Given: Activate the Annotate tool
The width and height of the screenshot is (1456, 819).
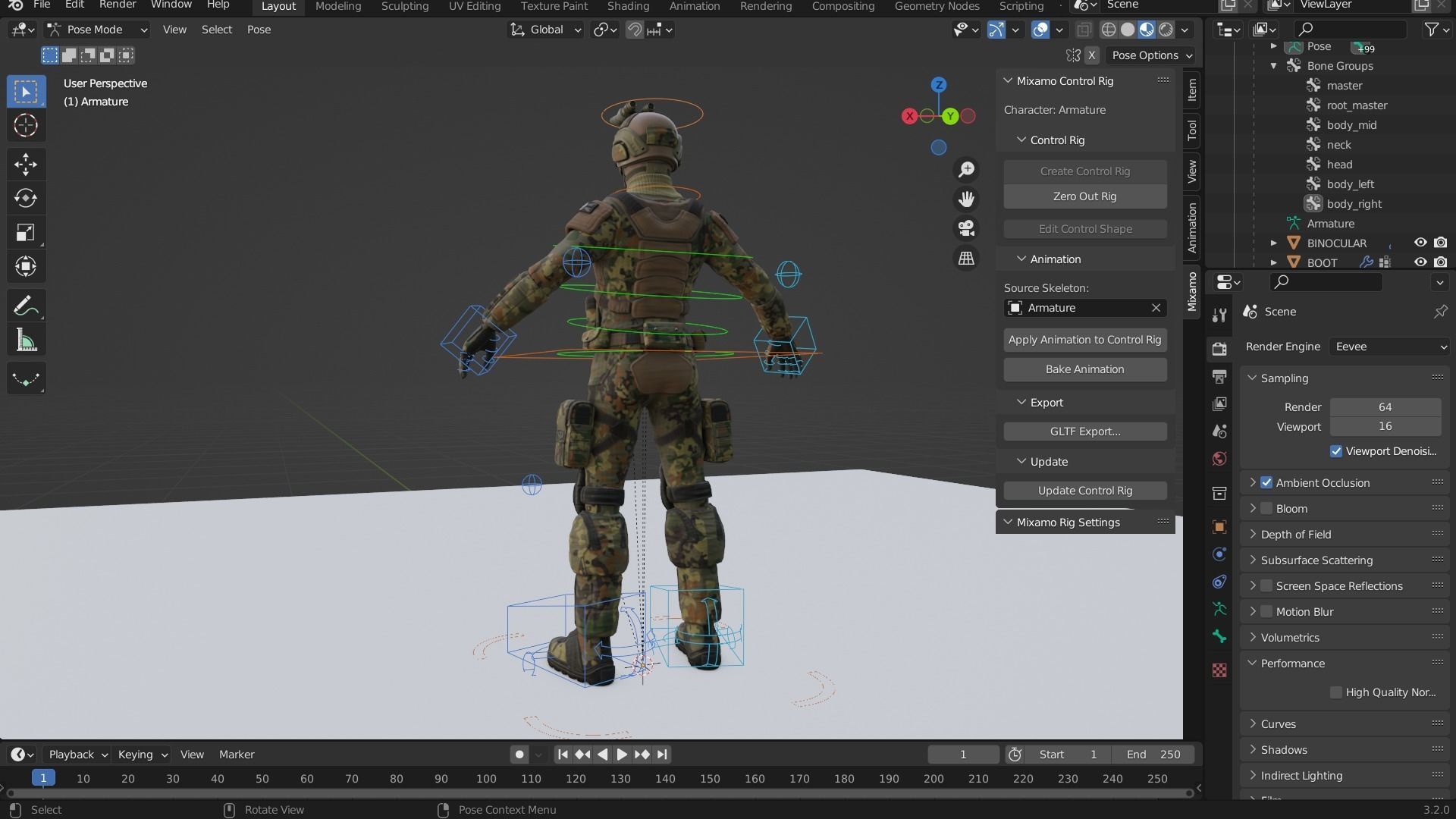Looking at the screenshot, I should 26,306.
